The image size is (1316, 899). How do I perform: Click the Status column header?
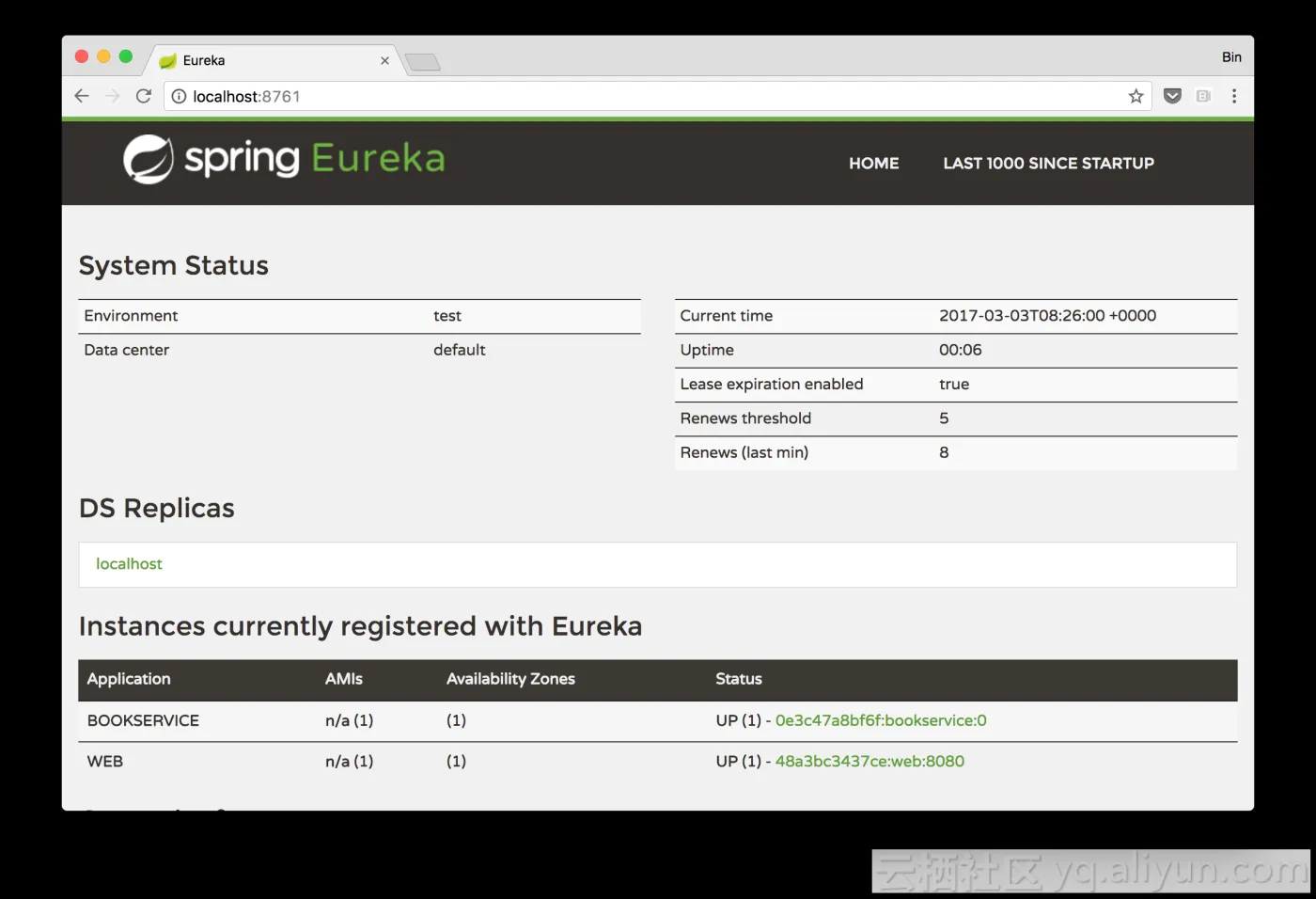(739, 679)
